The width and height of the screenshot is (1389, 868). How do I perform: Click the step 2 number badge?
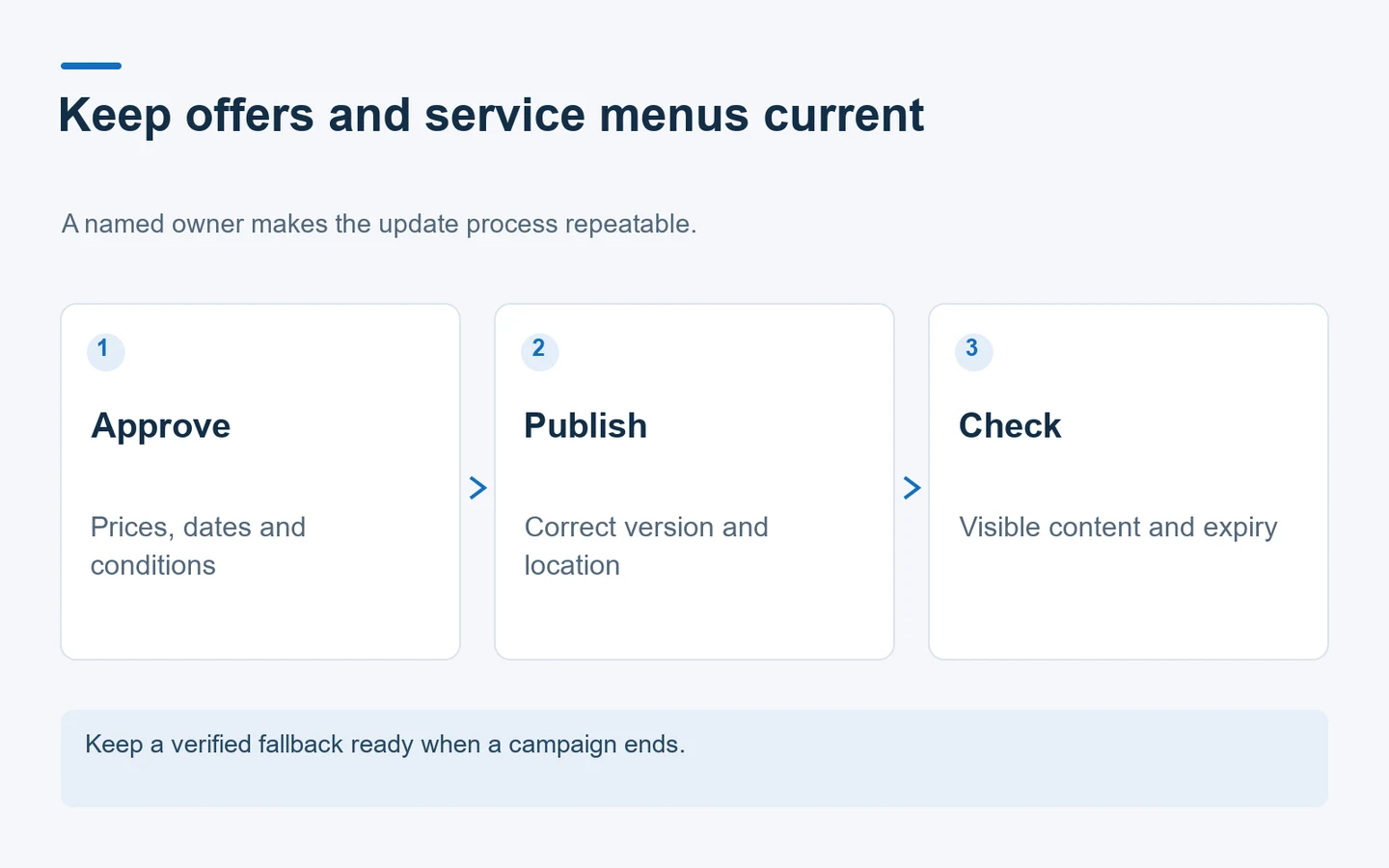point(539,350)
